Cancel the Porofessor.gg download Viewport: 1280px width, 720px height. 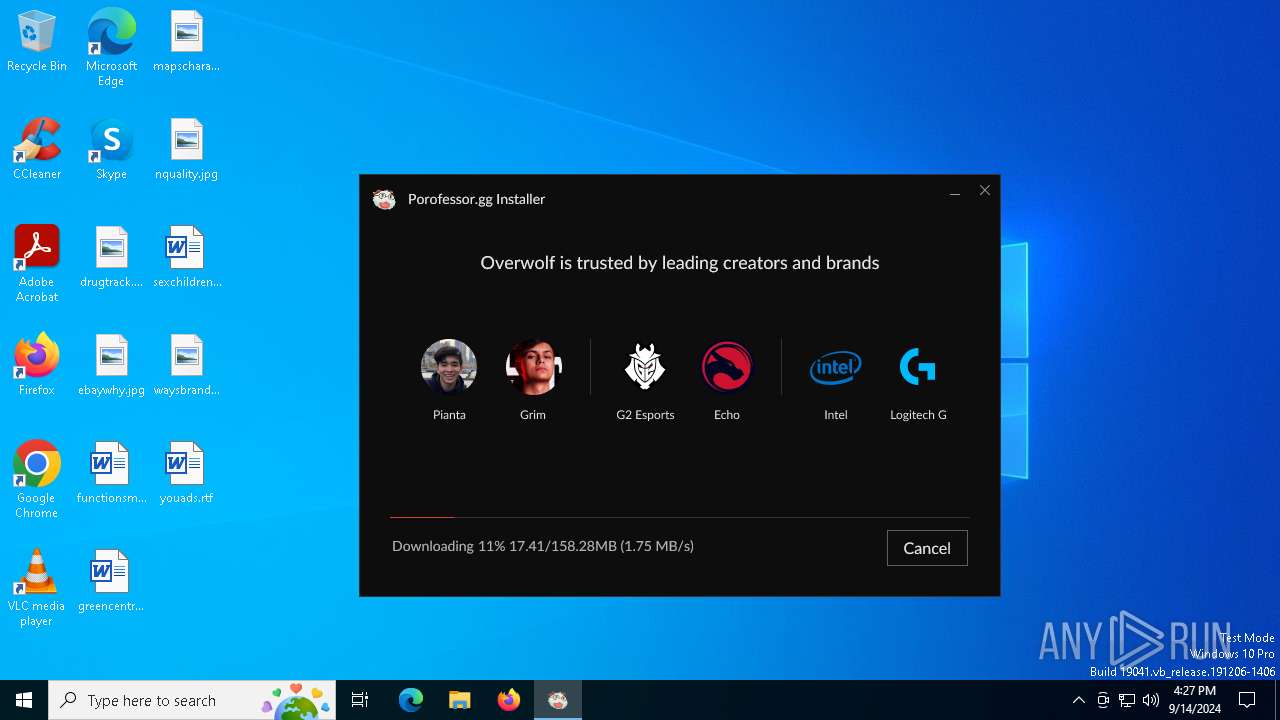927,548
